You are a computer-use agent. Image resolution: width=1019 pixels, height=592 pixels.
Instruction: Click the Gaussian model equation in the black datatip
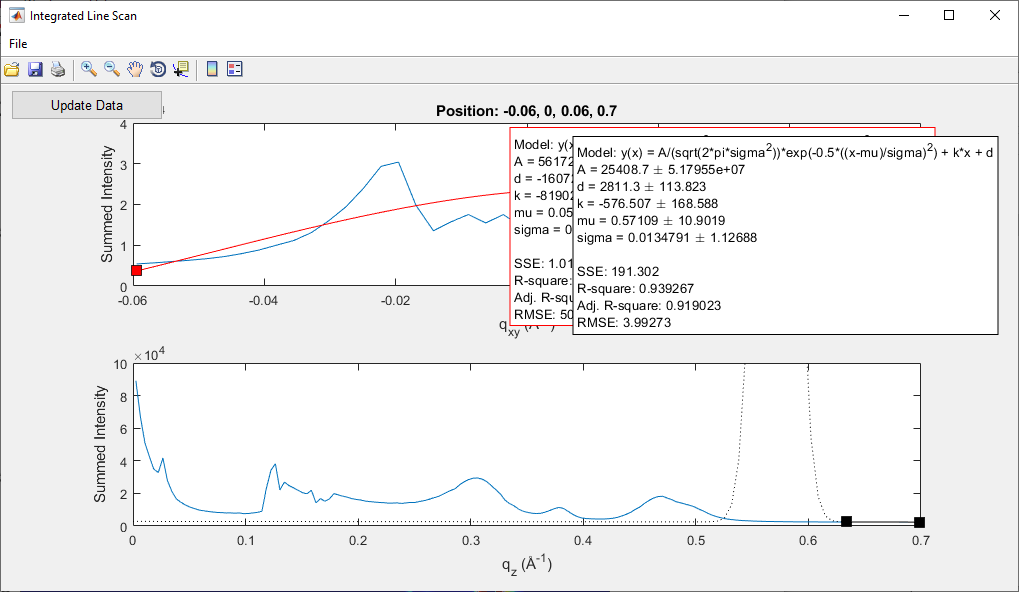click(785, 151)
